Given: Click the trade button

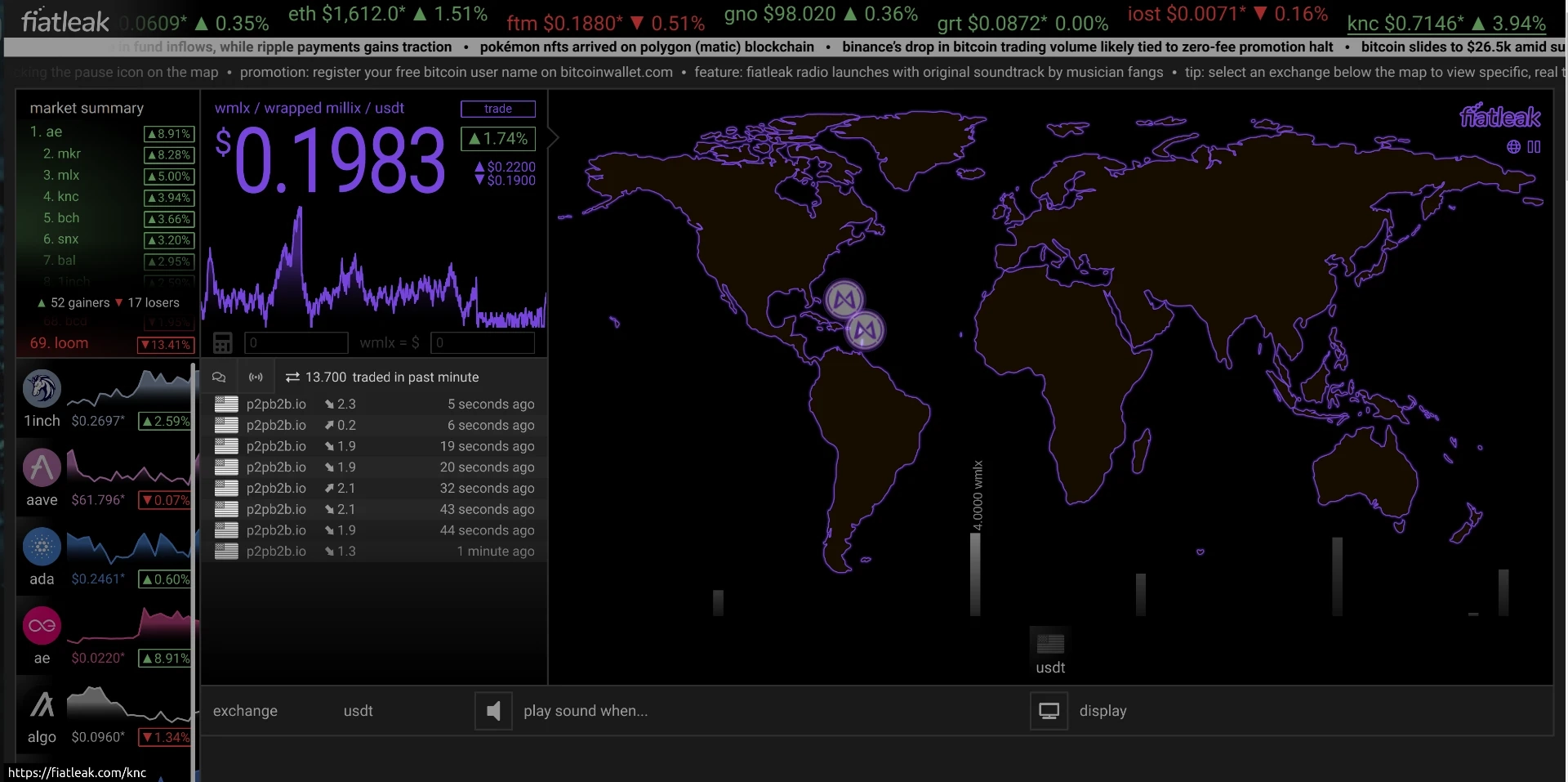Looking at the screenshot, I should [x=498, y=109].
